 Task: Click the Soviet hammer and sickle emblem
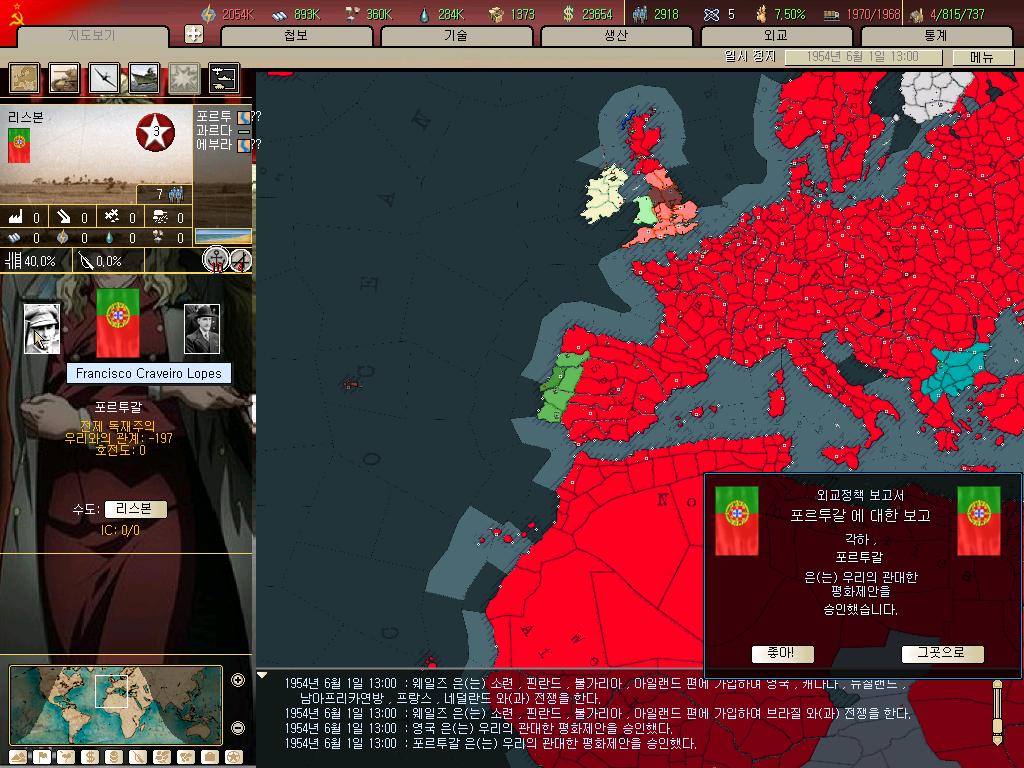(15, 14)
